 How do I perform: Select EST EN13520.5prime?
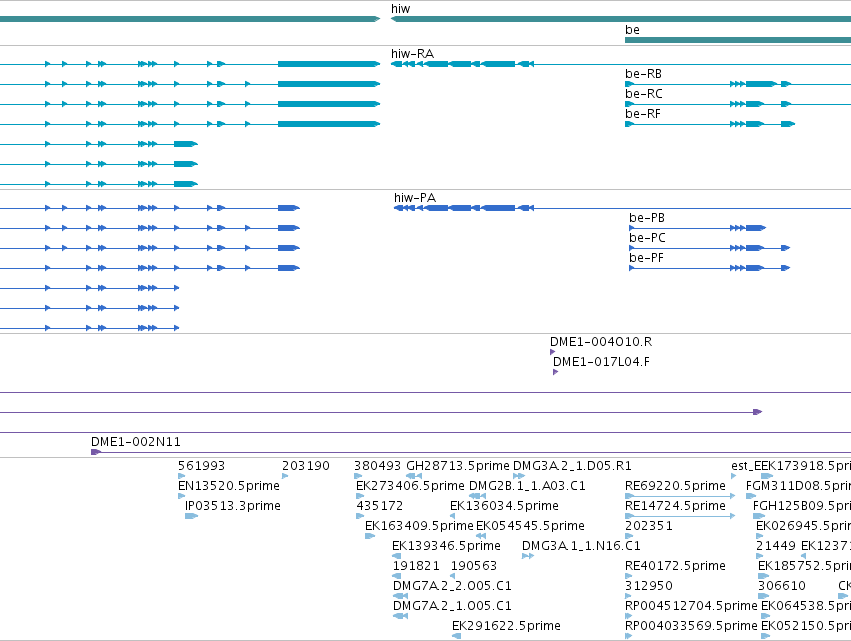click(x=229, y=486)
